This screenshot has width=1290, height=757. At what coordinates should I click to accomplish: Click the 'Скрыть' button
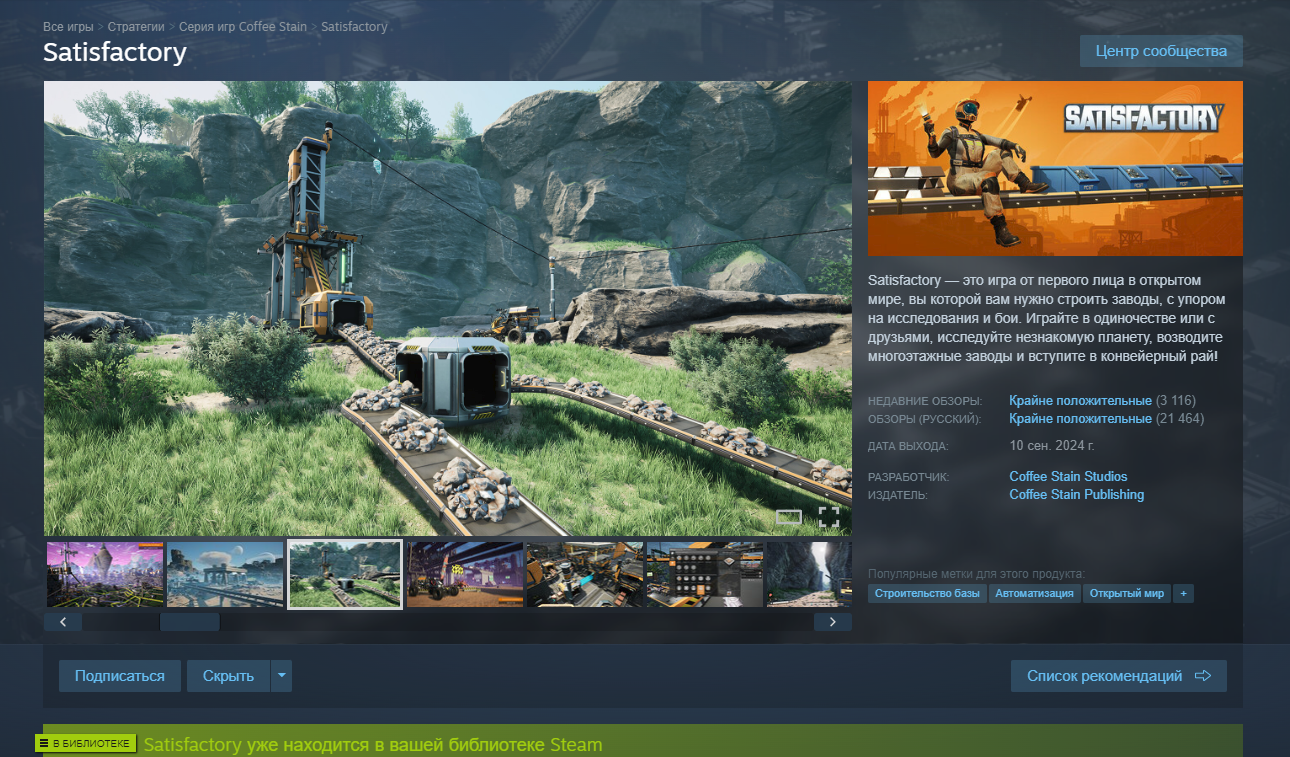coord(229,676)
